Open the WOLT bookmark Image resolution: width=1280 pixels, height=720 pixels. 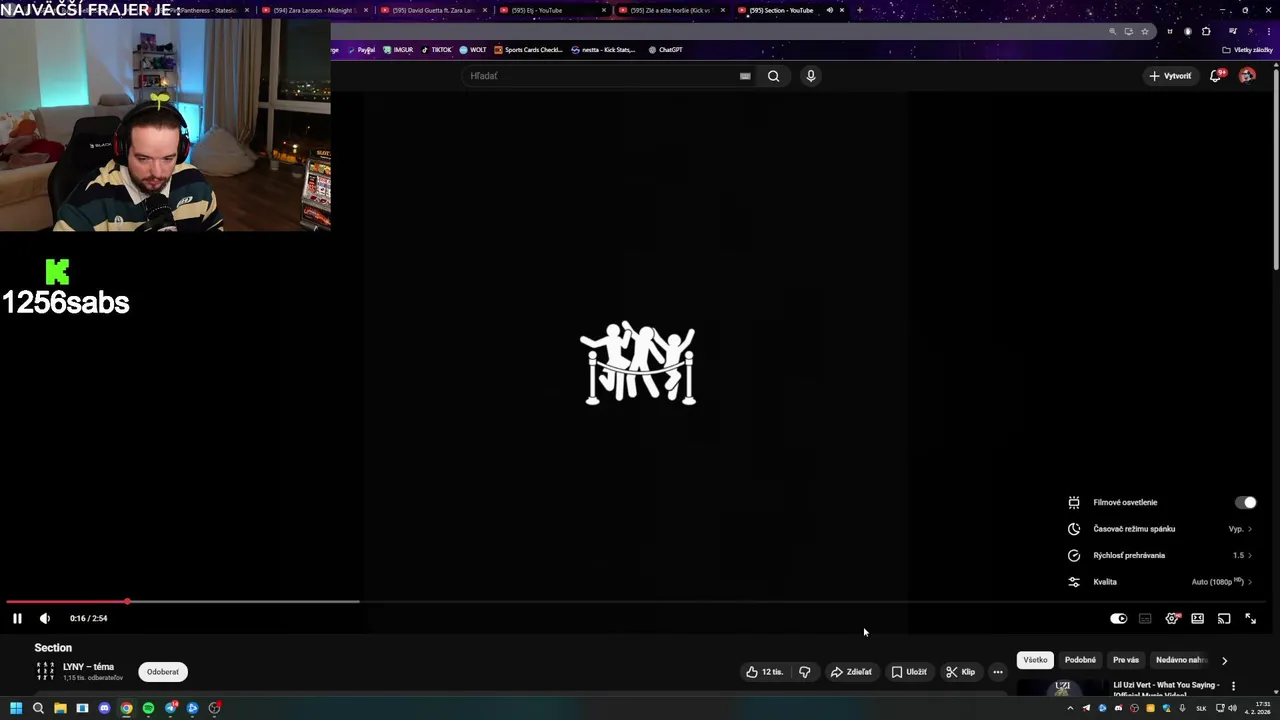pos(473,50)
